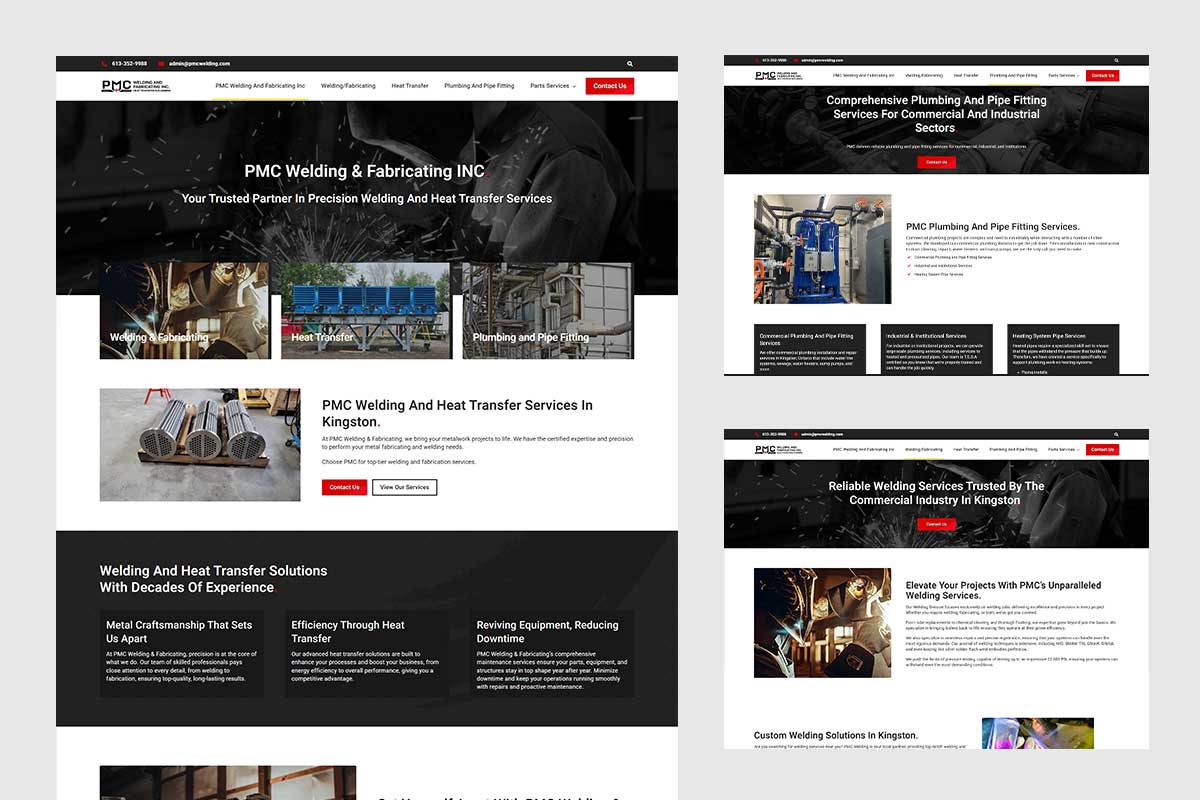The width and height of the screenshot is (1200, 800).
Task: Click the search icon in the large homepage header
Action: pyautogui.click(x=630, y=63)
